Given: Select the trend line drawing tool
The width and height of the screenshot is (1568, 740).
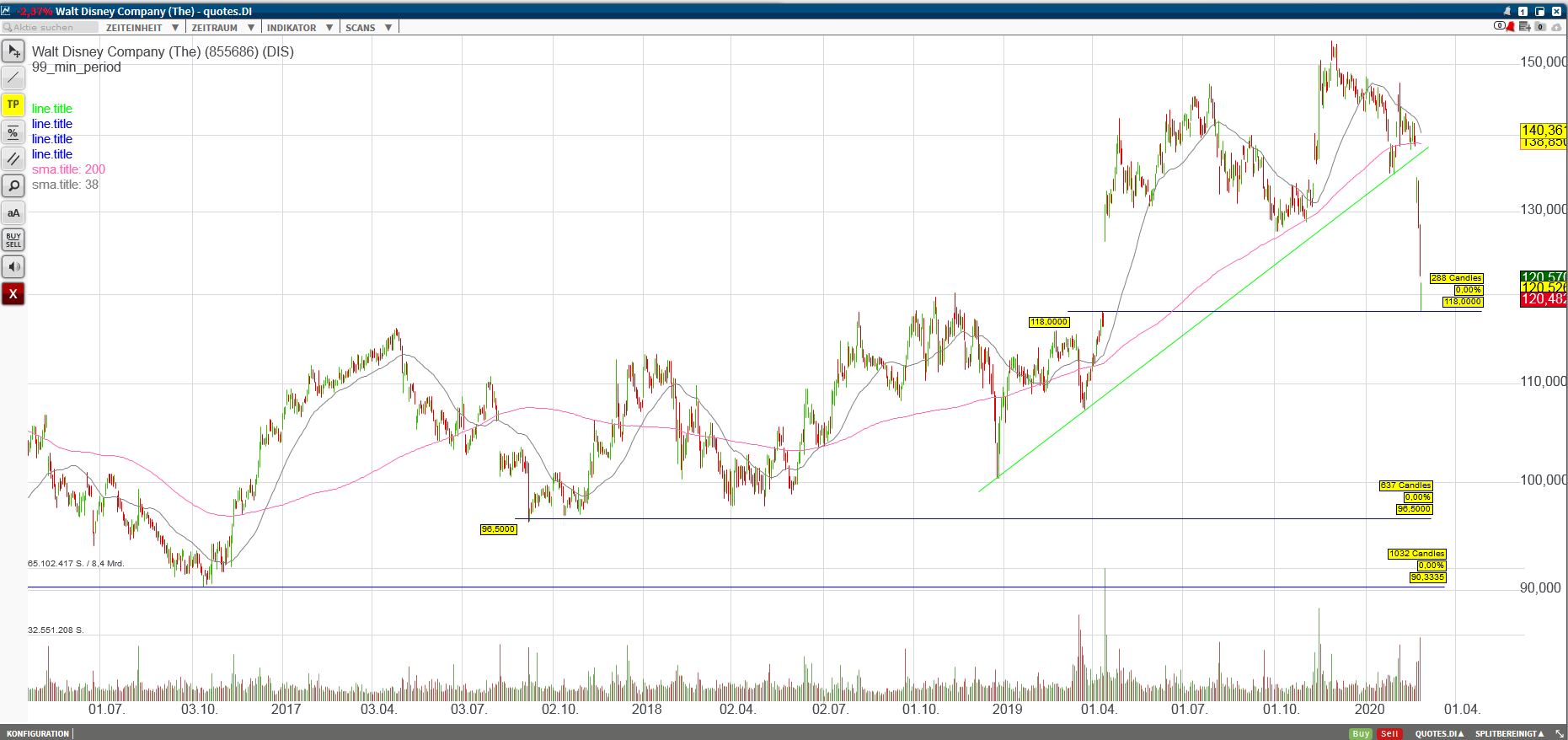Looking at the screenshot, I should [x=13, y=78].
